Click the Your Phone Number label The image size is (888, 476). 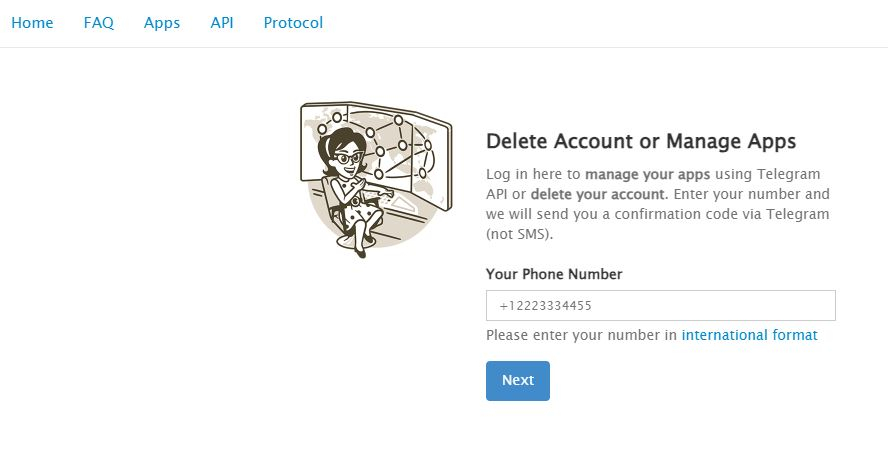[554, 273]
